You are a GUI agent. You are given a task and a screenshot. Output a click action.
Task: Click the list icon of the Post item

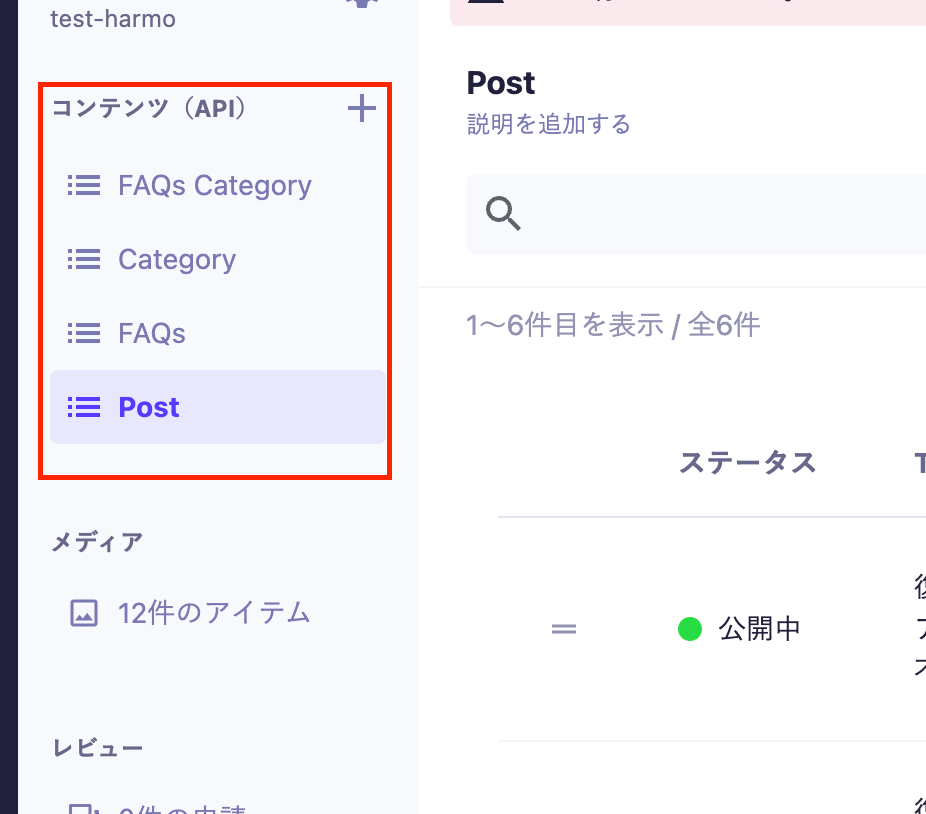(x=83, y=407)
